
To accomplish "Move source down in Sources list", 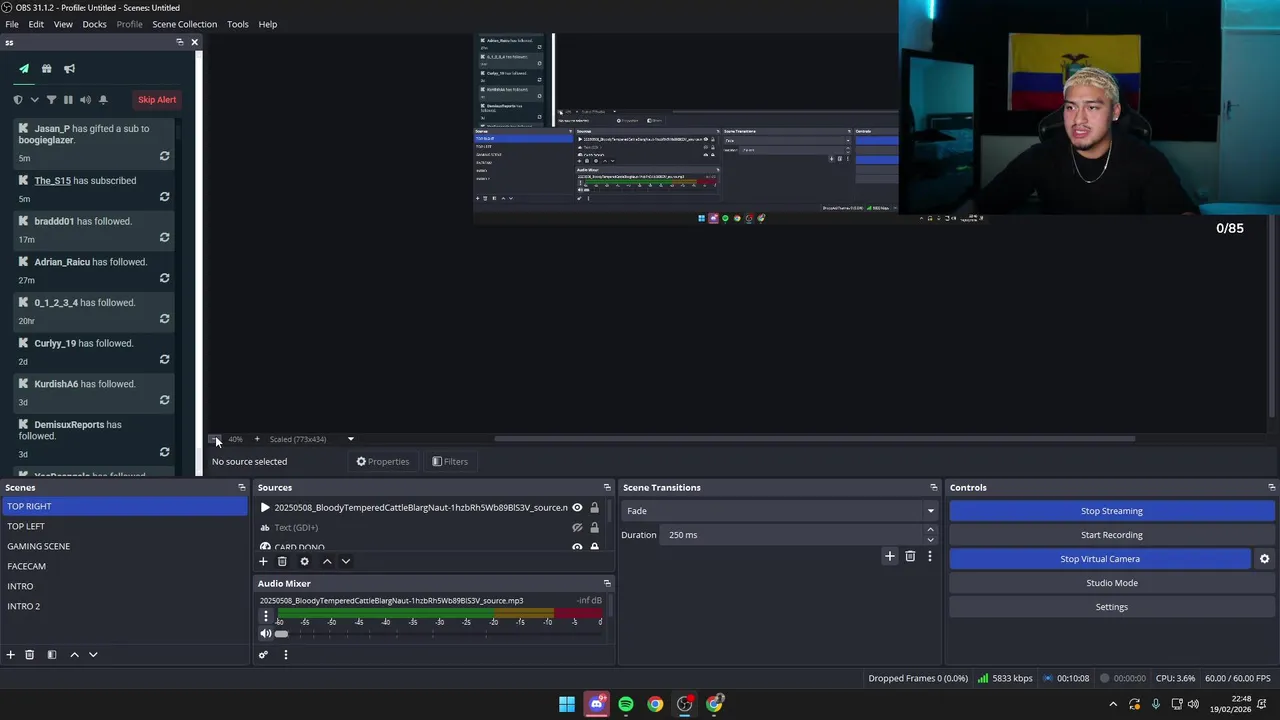I will (346, 562).
